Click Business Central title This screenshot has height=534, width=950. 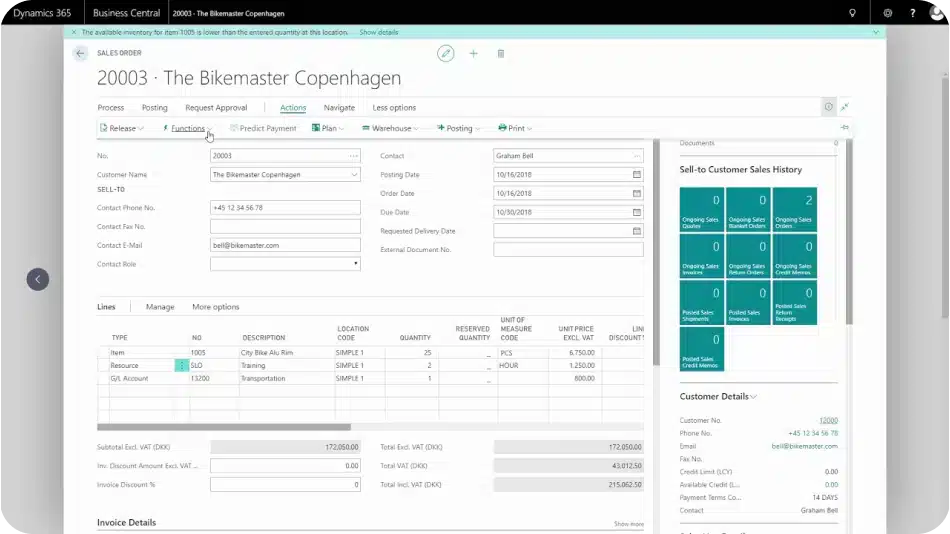(127, 13)
